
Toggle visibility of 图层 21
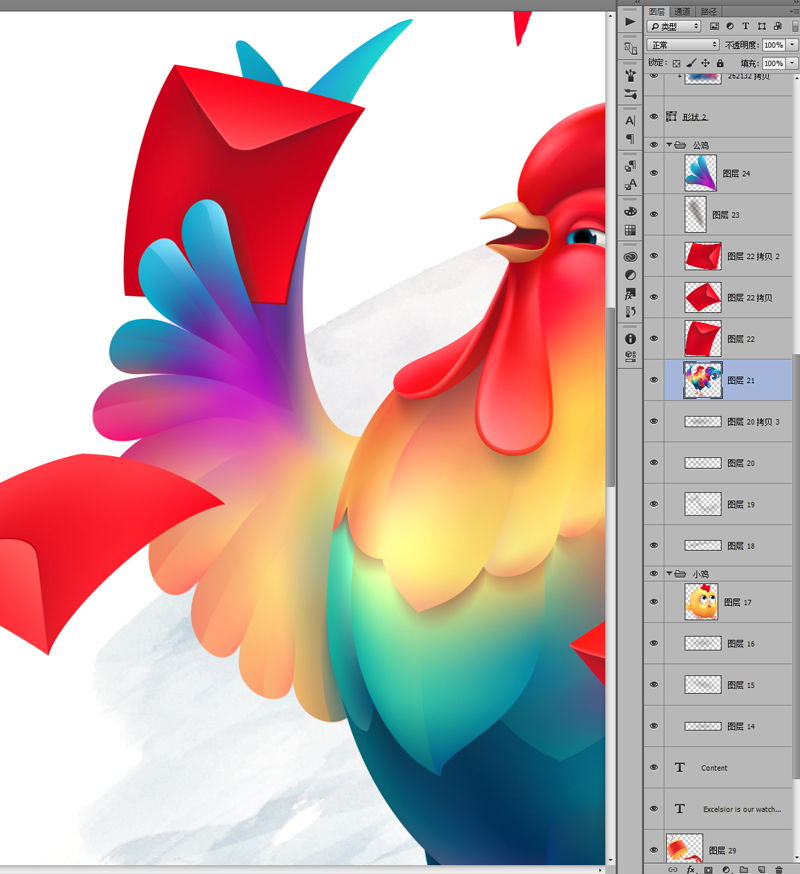(654, 380)
